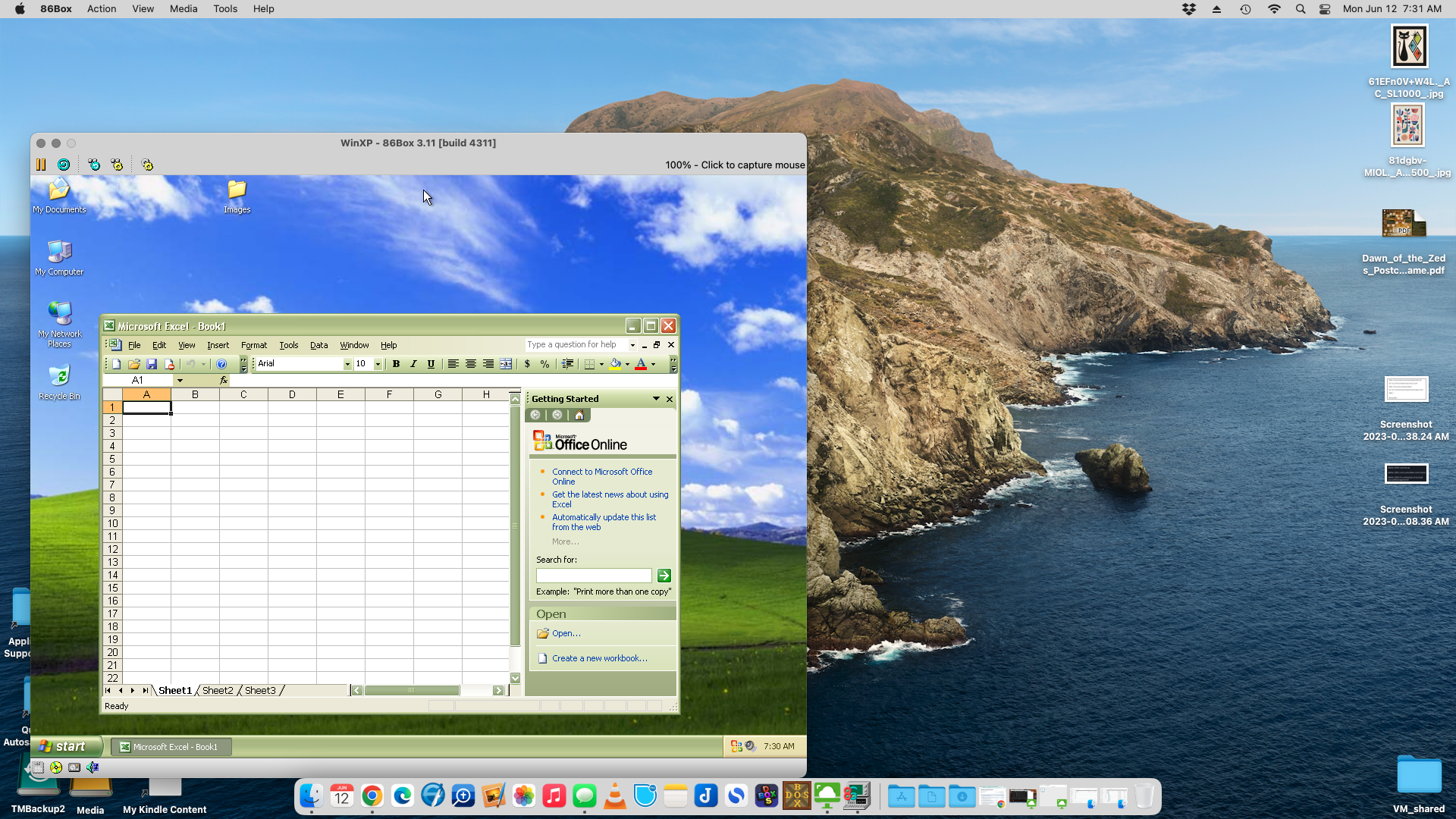Toggle Underline formatting
Image resolution: width=1456 pixels, height=819 pixels.
431,364
